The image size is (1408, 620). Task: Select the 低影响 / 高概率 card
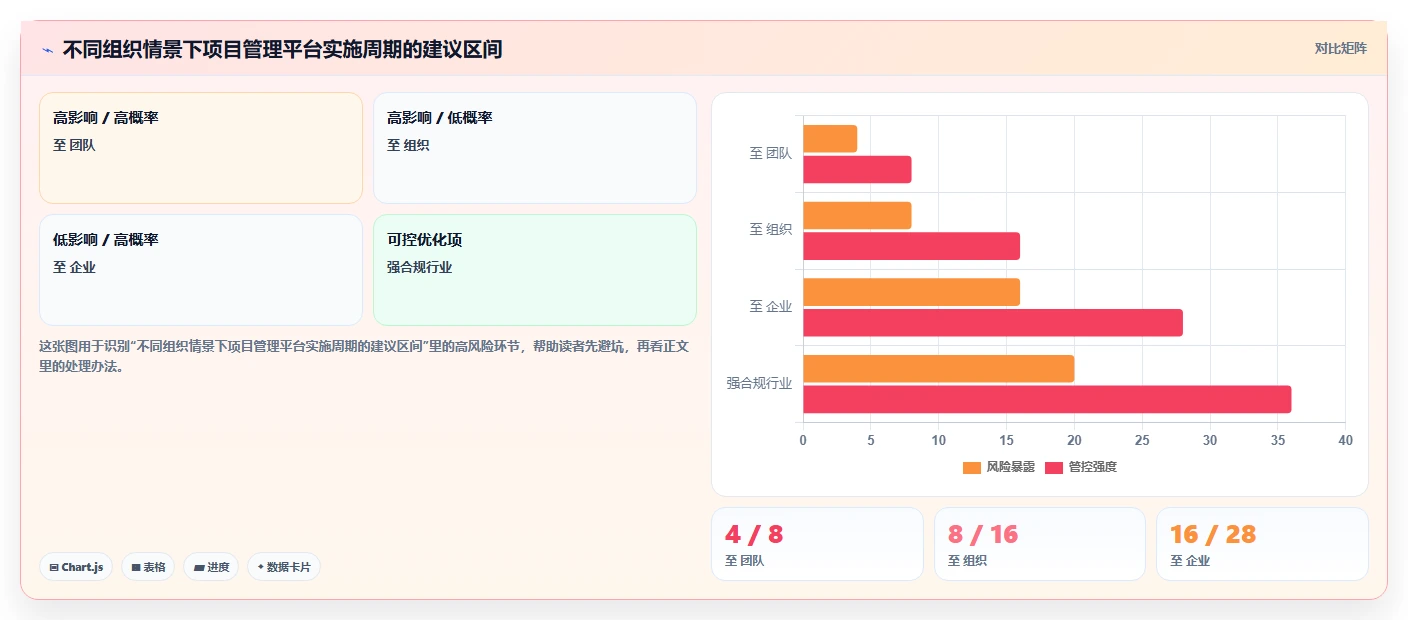(201, 270)
